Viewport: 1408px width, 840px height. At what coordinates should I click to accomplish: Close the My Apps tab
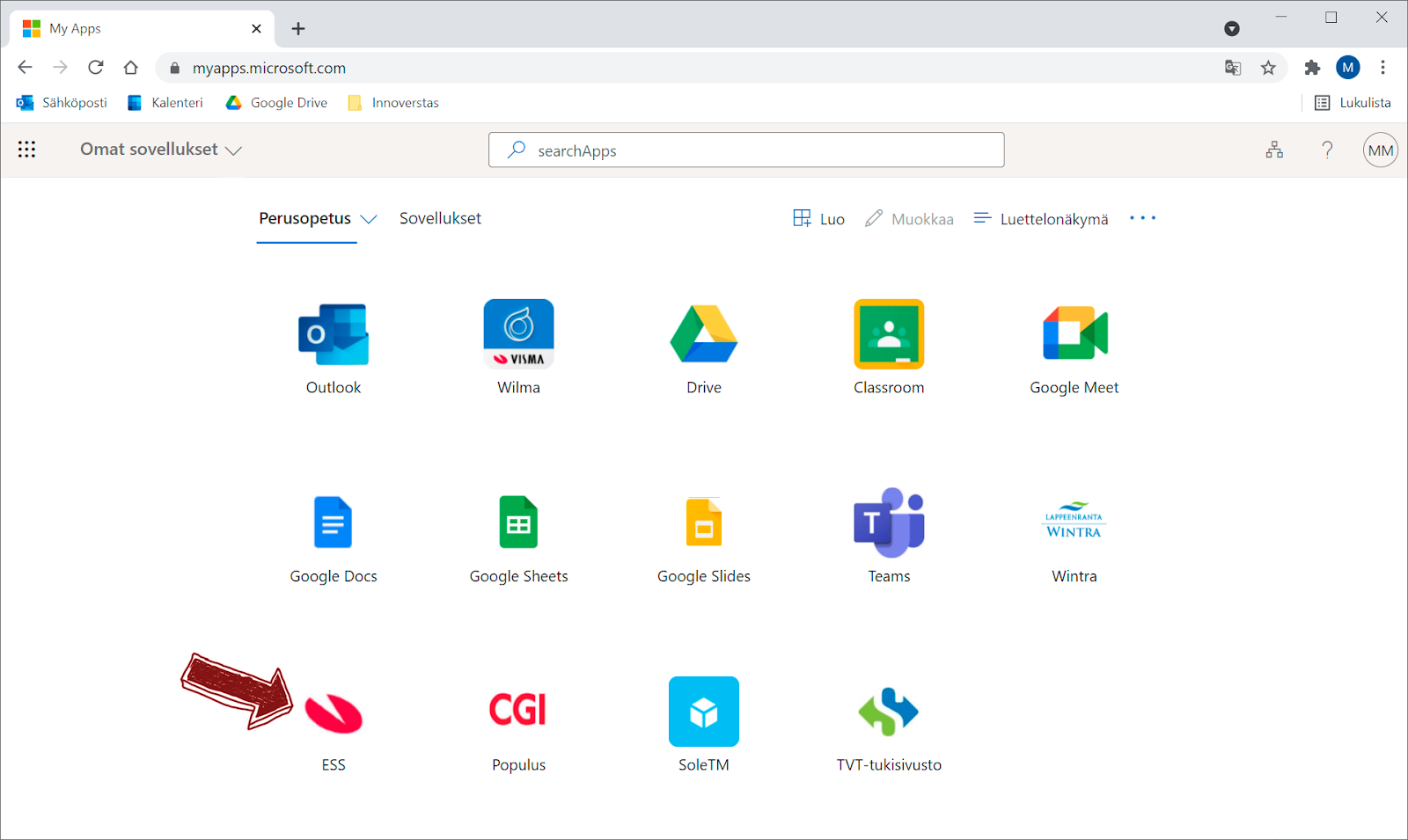pyautogui.click(x=256, y=29)
